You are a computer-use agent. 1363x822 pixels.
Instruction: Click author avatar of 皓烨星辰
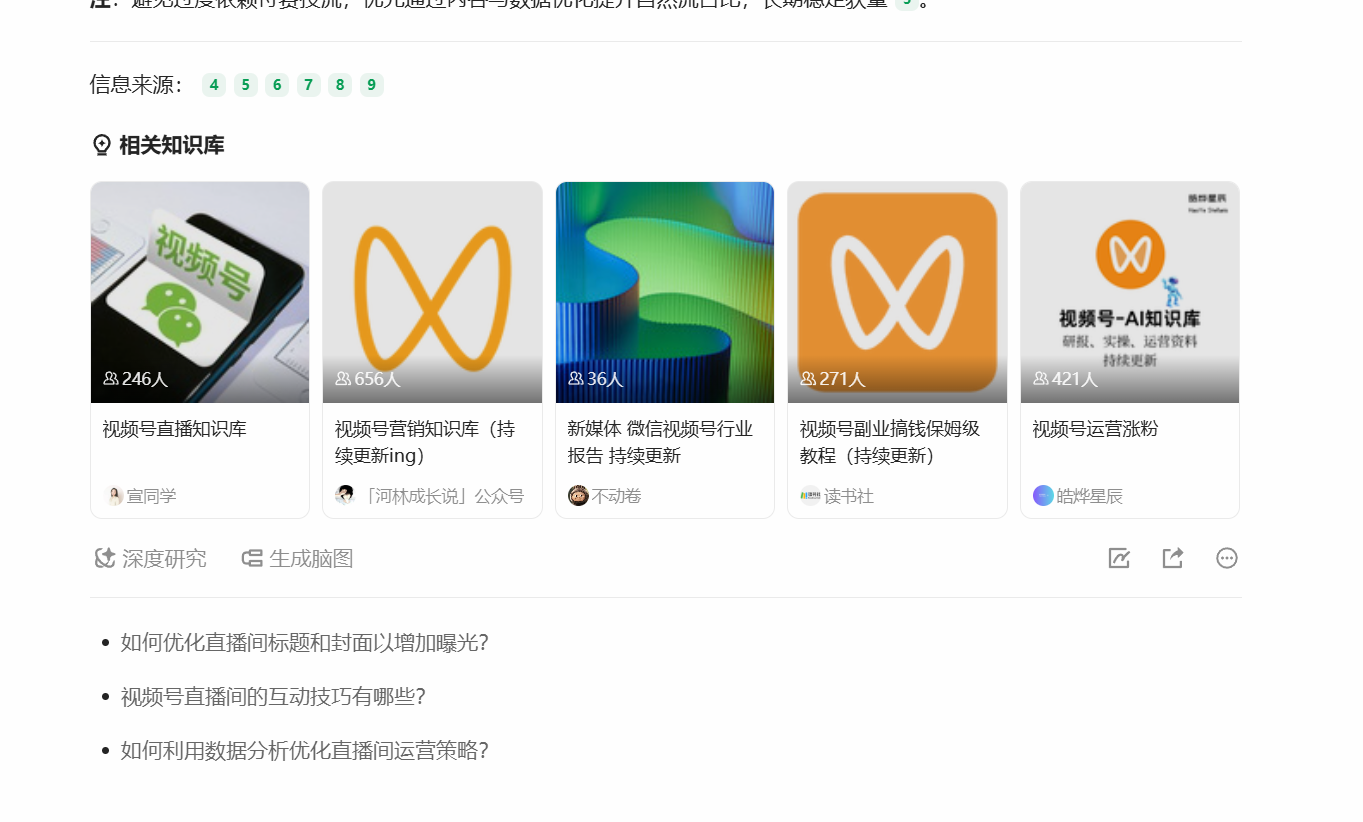(x=1043, y=496)
